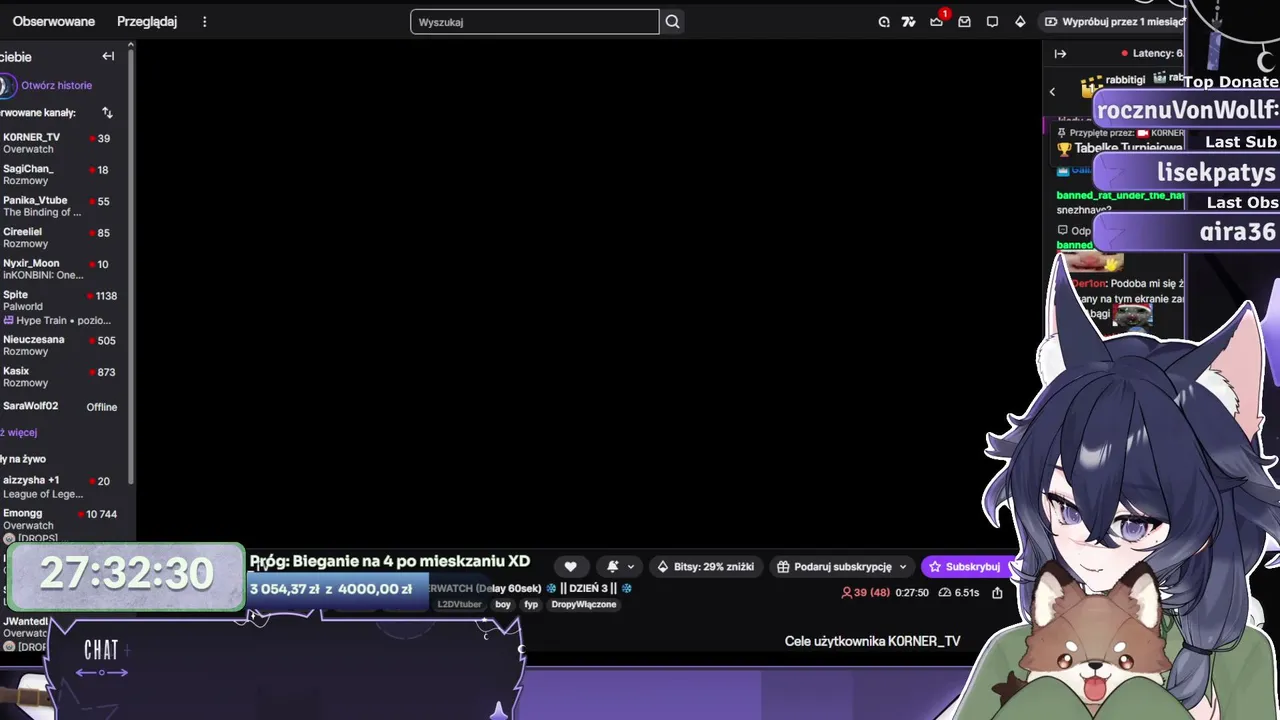This screenshot has height=720, width=1280.
Task: Open Kasix channel in sidebar
Action: click(x=60, y=377)
